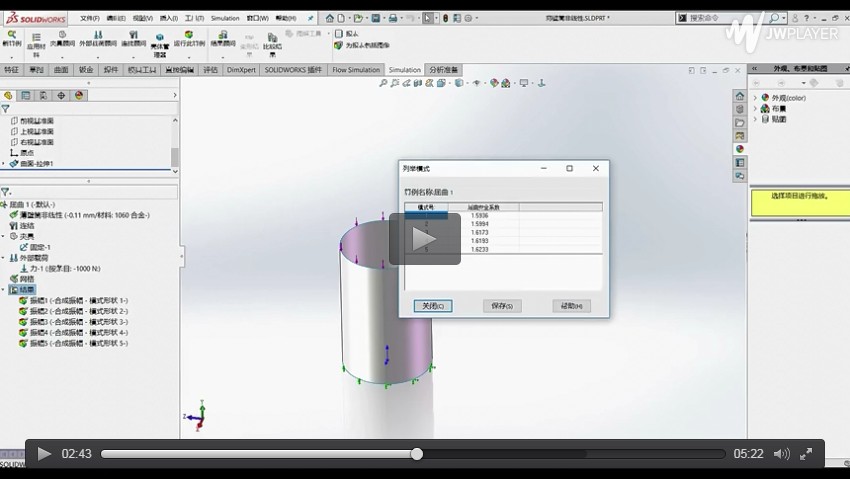Enter fullscreen mode in the video player
The image size is (850, 479).
pyautogui.click(x=806, y=454)
